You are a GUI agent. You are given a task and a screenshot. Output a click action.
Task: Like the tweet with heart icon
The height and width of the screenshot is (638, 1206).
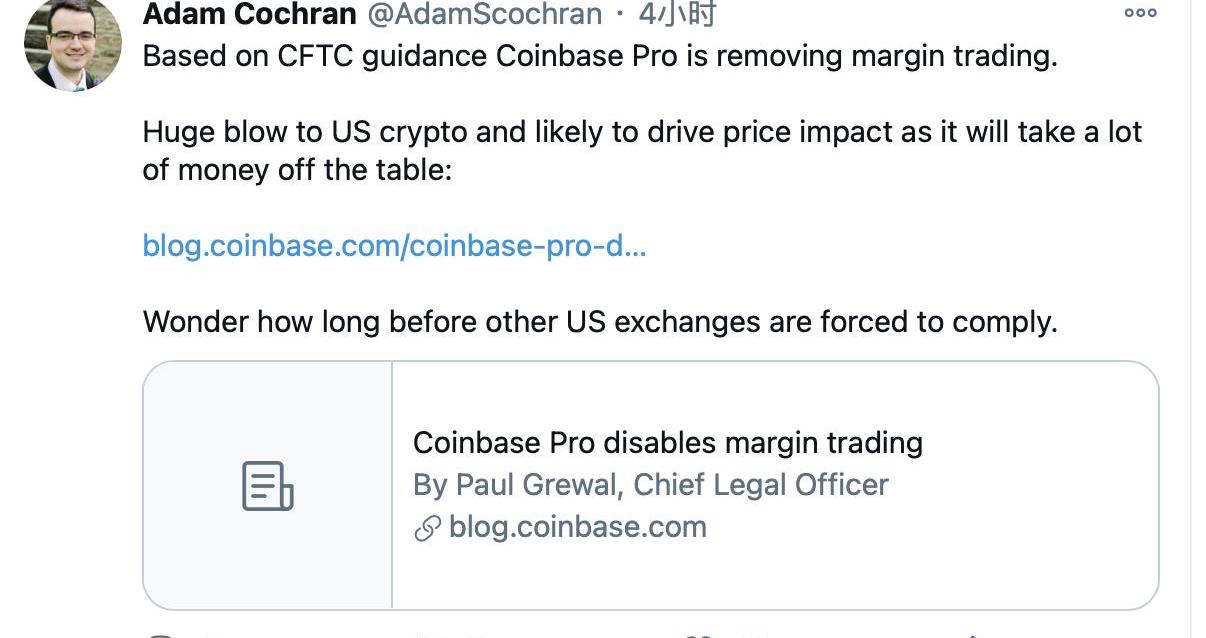[x=698, y=634]
